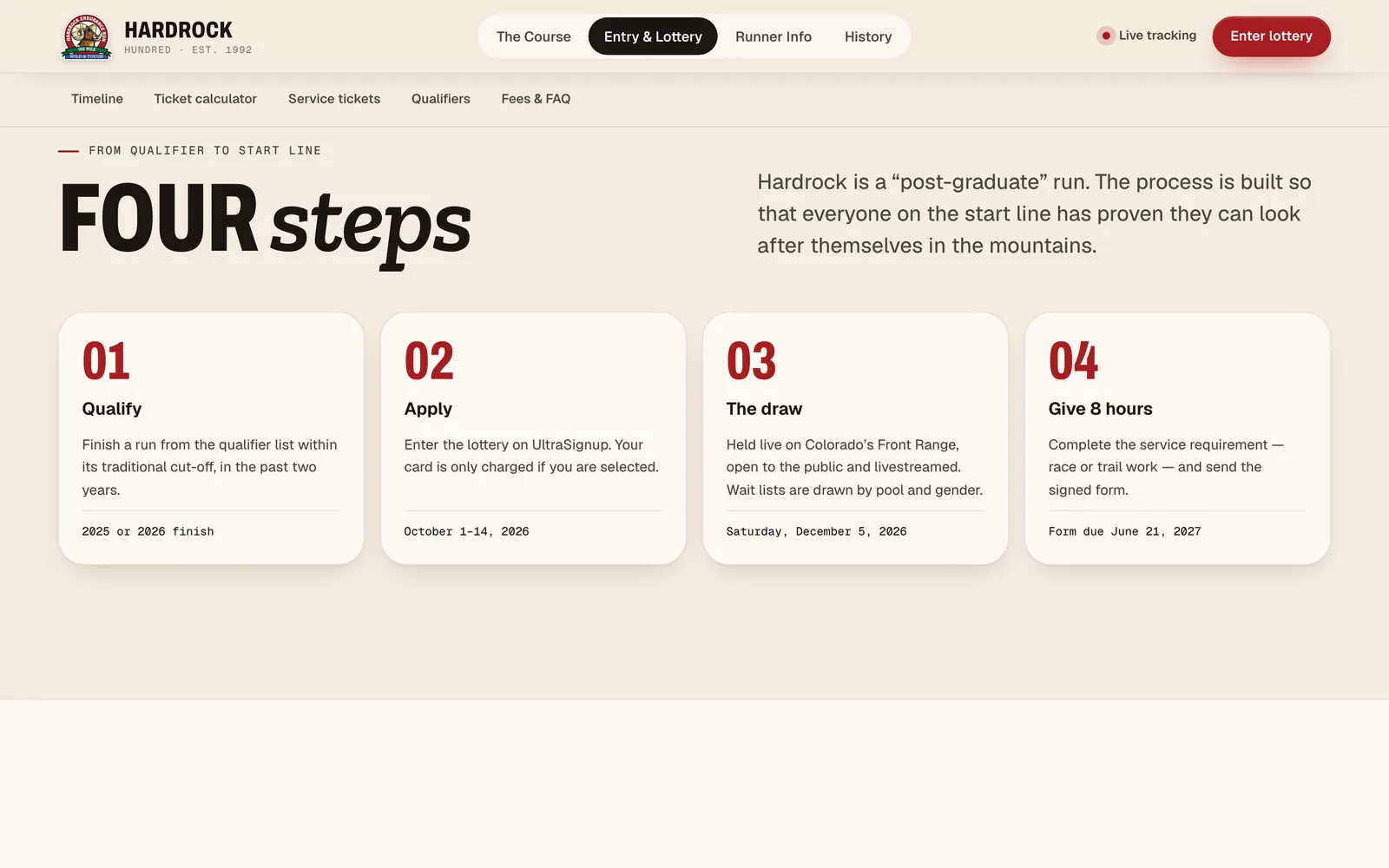Jump to the Timeline subsection
The image size is (1389, 868).
97,99
